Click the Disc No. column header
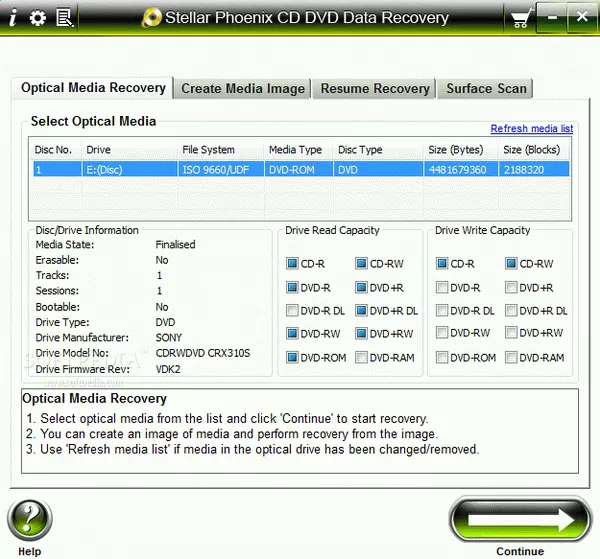 click(56, 150)
